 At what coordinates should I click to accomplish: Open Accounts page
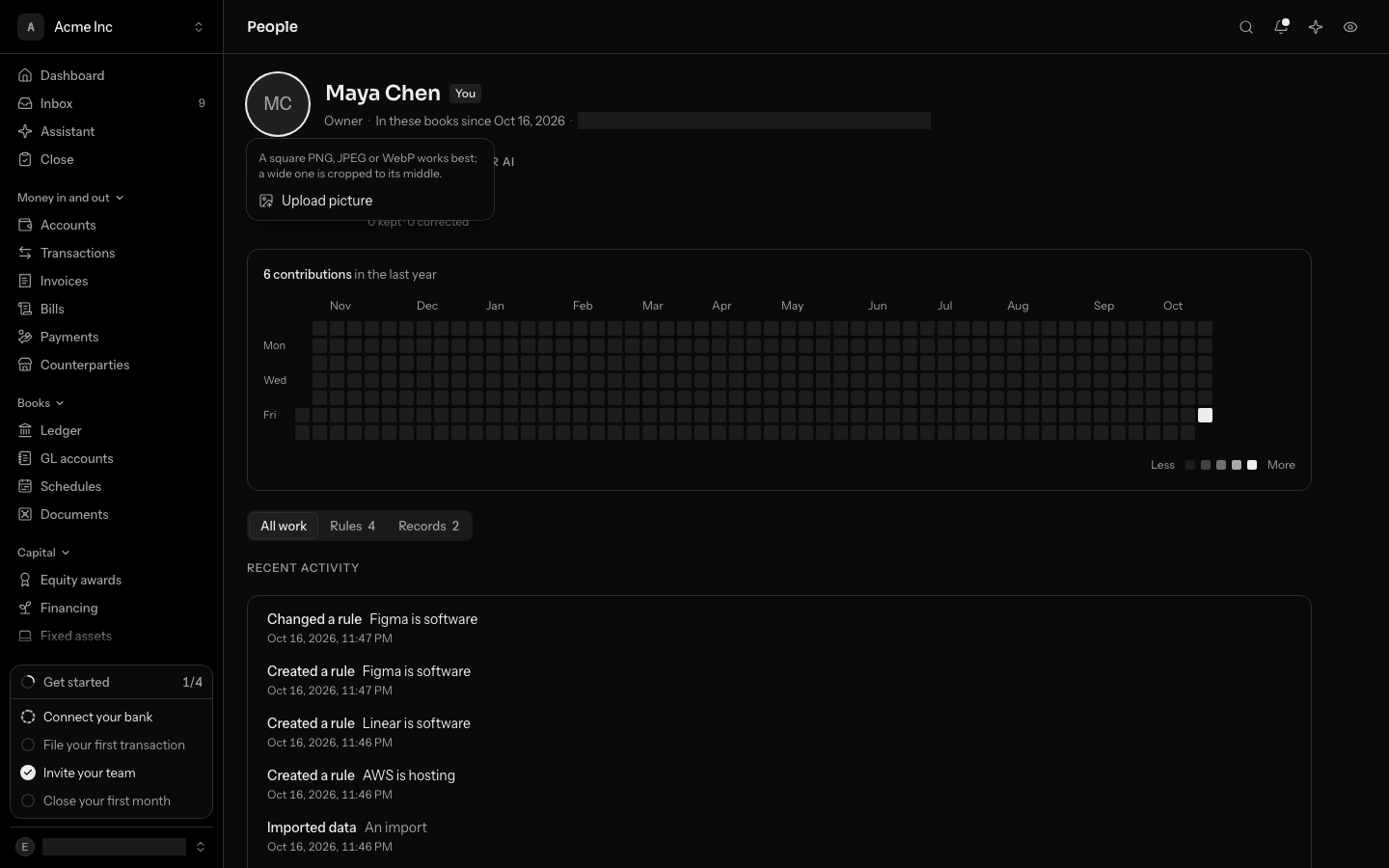(111, 225)
